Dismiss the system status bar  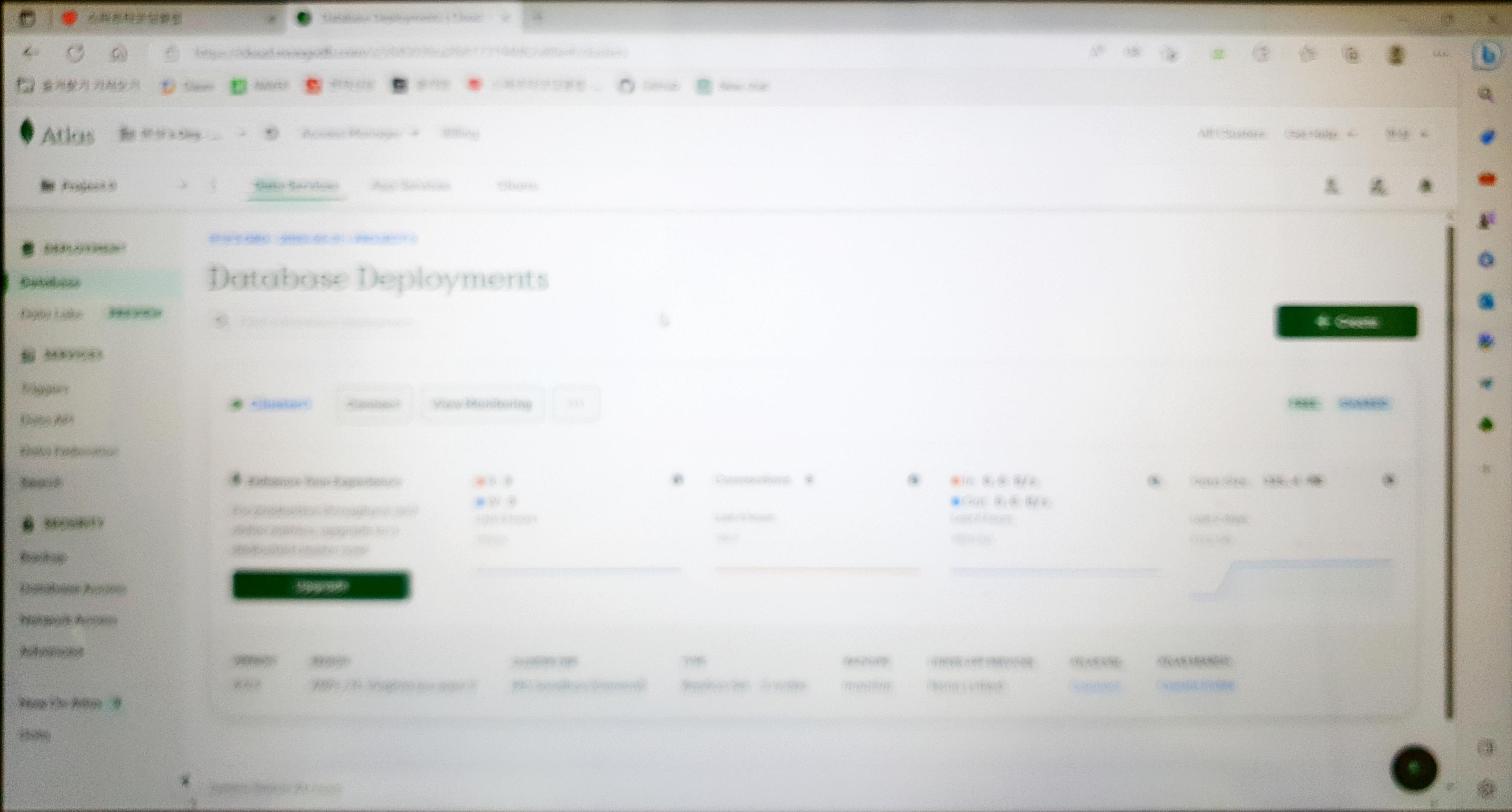click(185, 780)
